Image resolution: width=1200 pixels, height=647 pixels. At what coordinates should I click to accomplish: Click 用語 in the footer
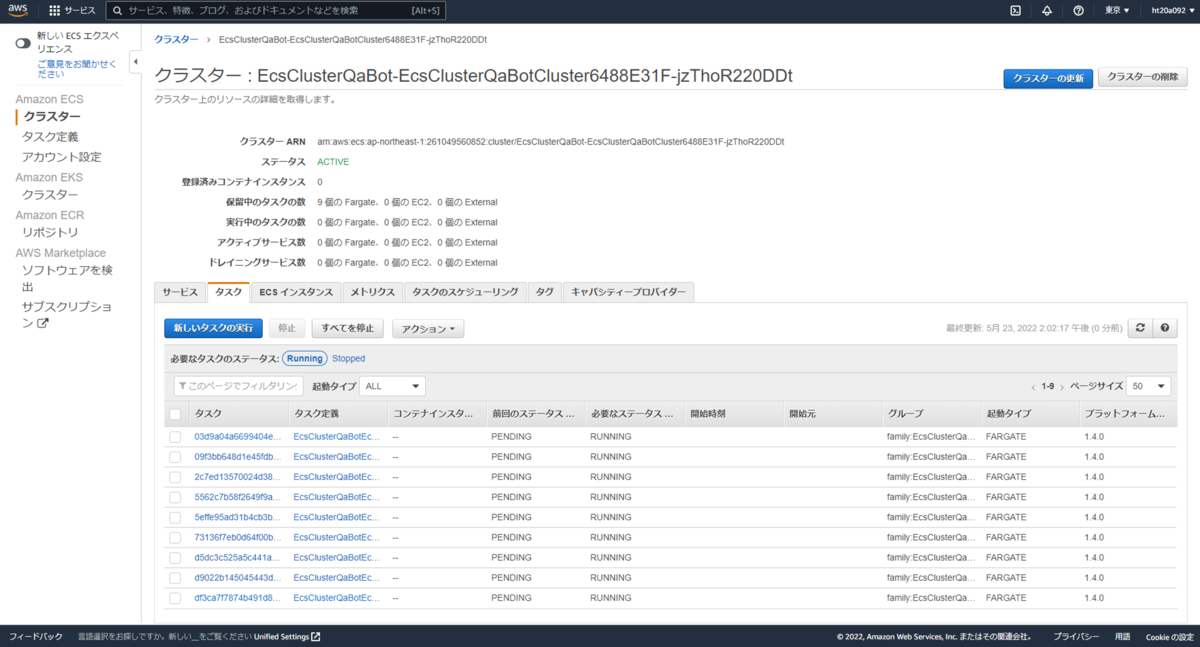tap(1122, 637)
